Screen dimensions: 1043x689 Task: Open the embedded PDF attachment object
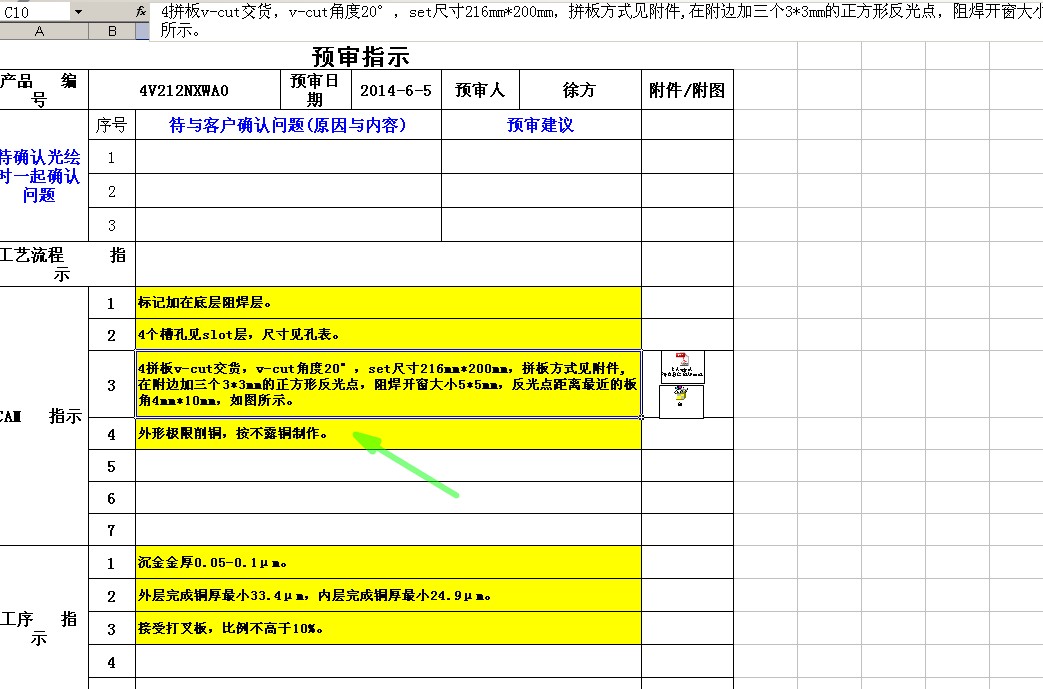coord(682,367)
